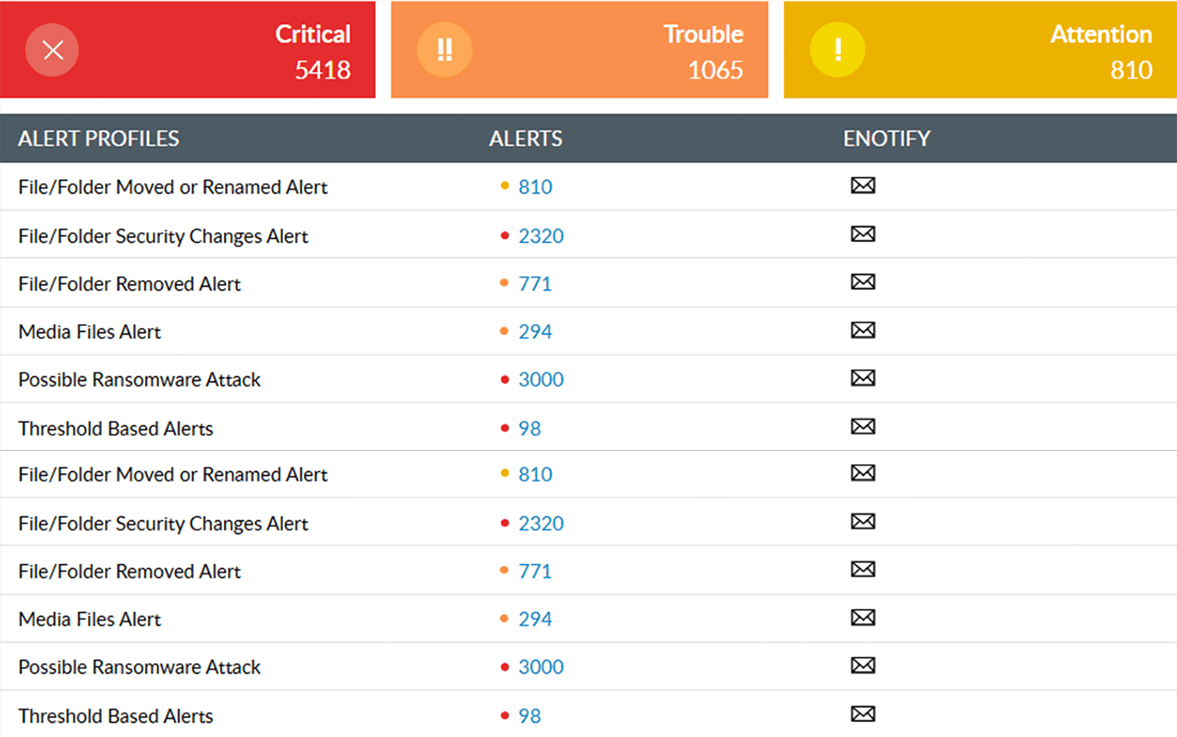The width and height of the screenshot is (1177, 737).
Task: Click envelope for File/Folder Moved or Renamed Alert
Action: 862,186
